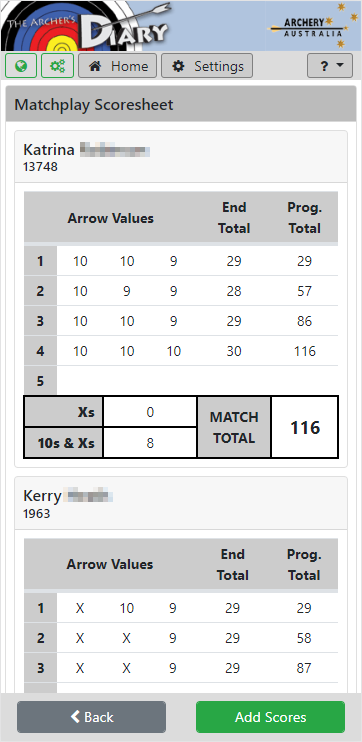Click the green globe icon button
The width and height of the screenshot is (362, 742).
pyautogui.click(x=21, y=66)
